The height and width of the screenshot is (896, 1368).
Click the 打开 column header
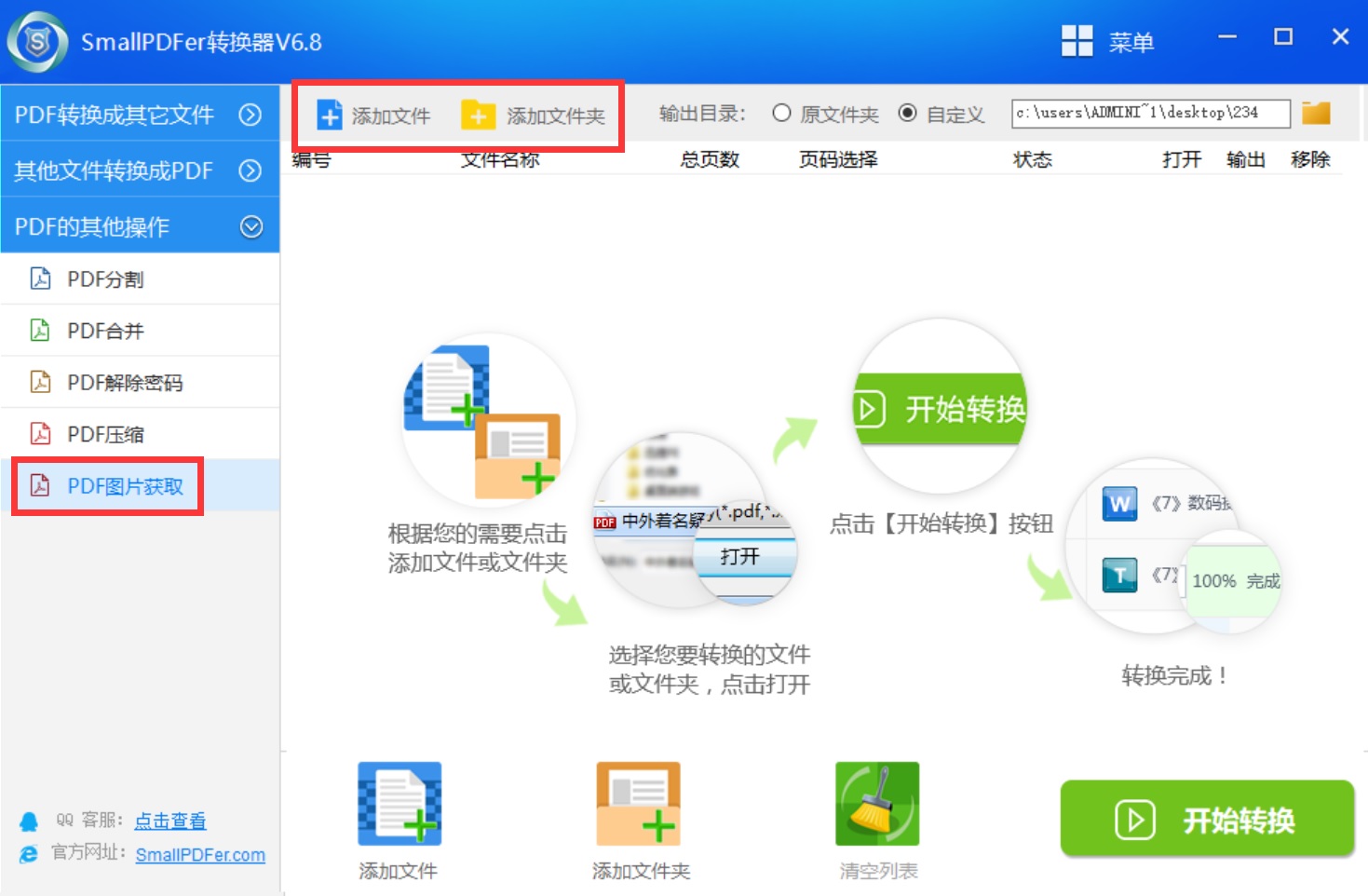[x=1182, y=159]
